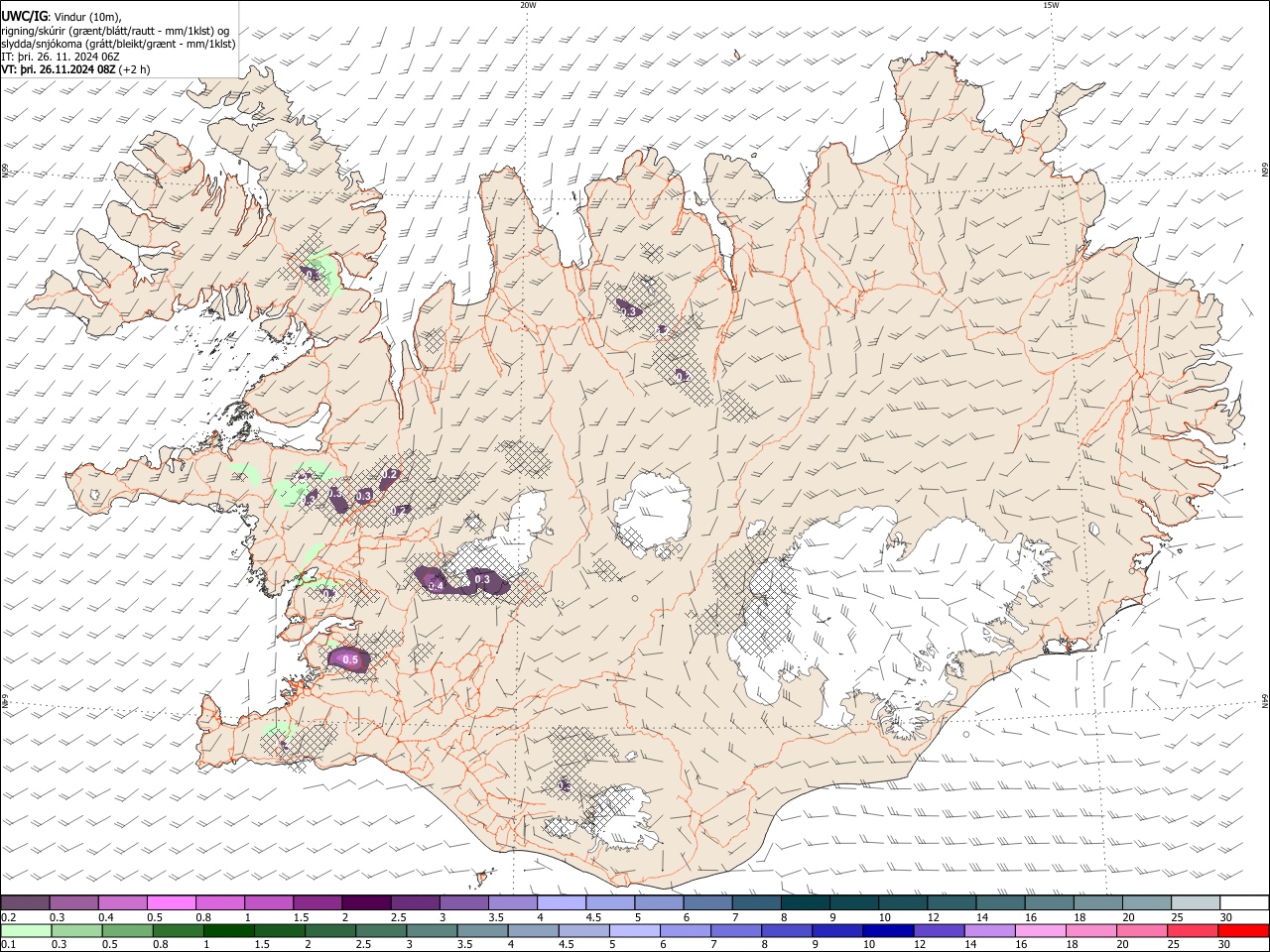Select the lower legend swatch between 0.5 and 0.8

pyautogui.click(x=127, y=930)
